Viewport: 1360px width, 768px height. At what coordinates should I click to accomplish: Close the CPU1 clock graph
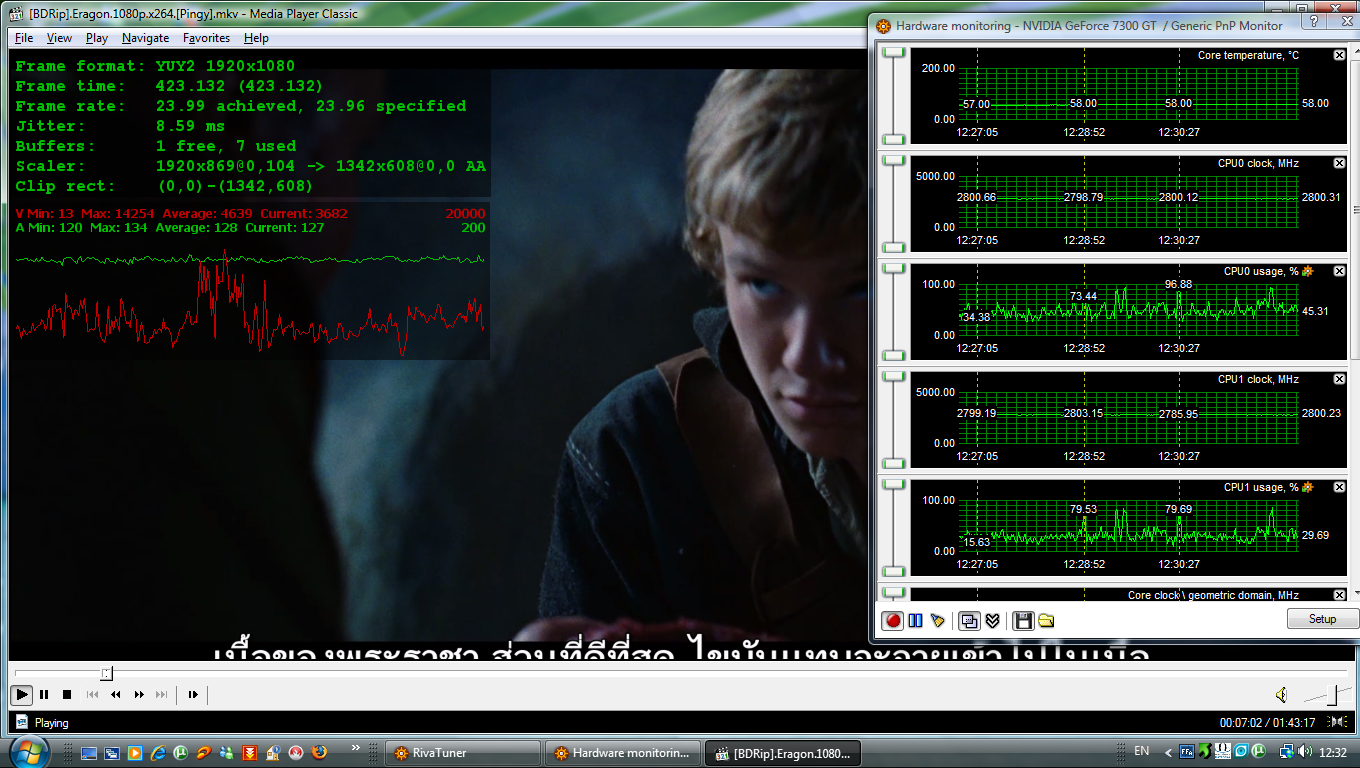1340,379
